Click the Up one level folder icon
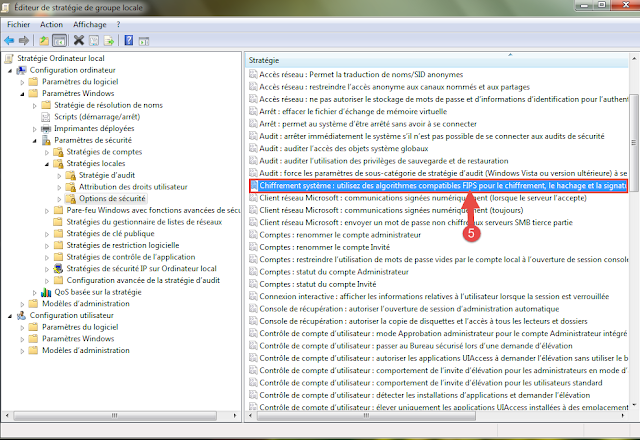Screen dimensions: 640x440 coord(44,40)
